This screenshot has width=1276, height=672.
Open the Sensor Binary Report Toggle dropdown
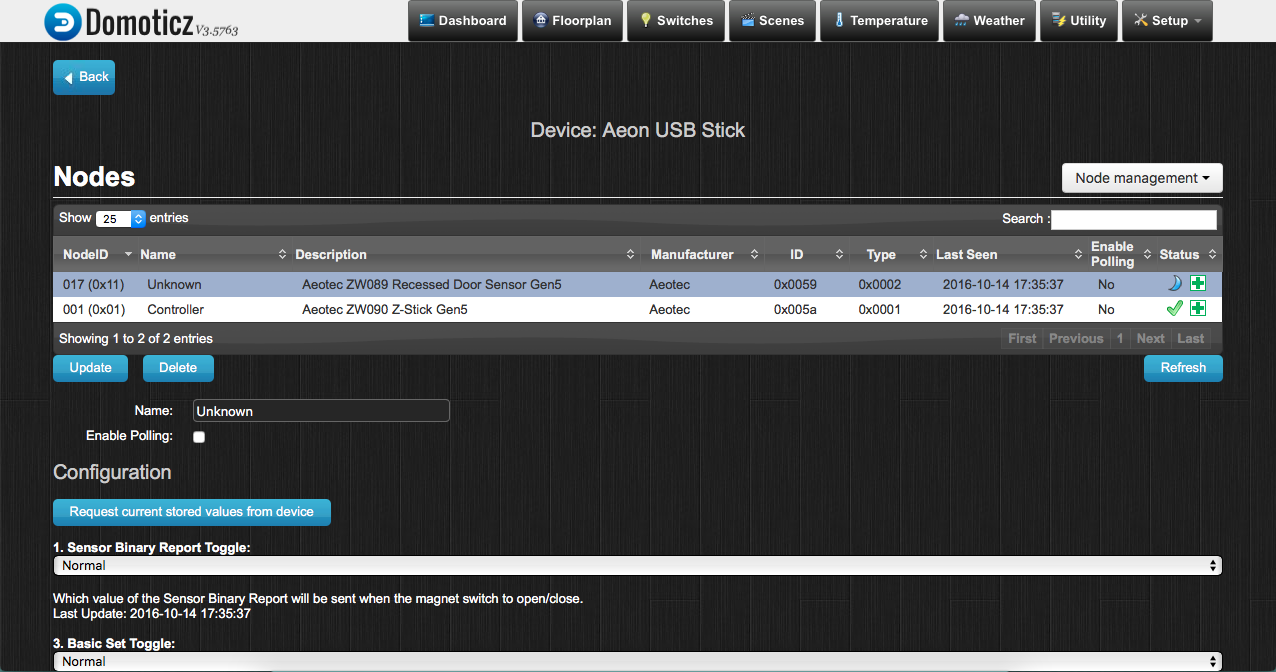click(x=638, y=566)
